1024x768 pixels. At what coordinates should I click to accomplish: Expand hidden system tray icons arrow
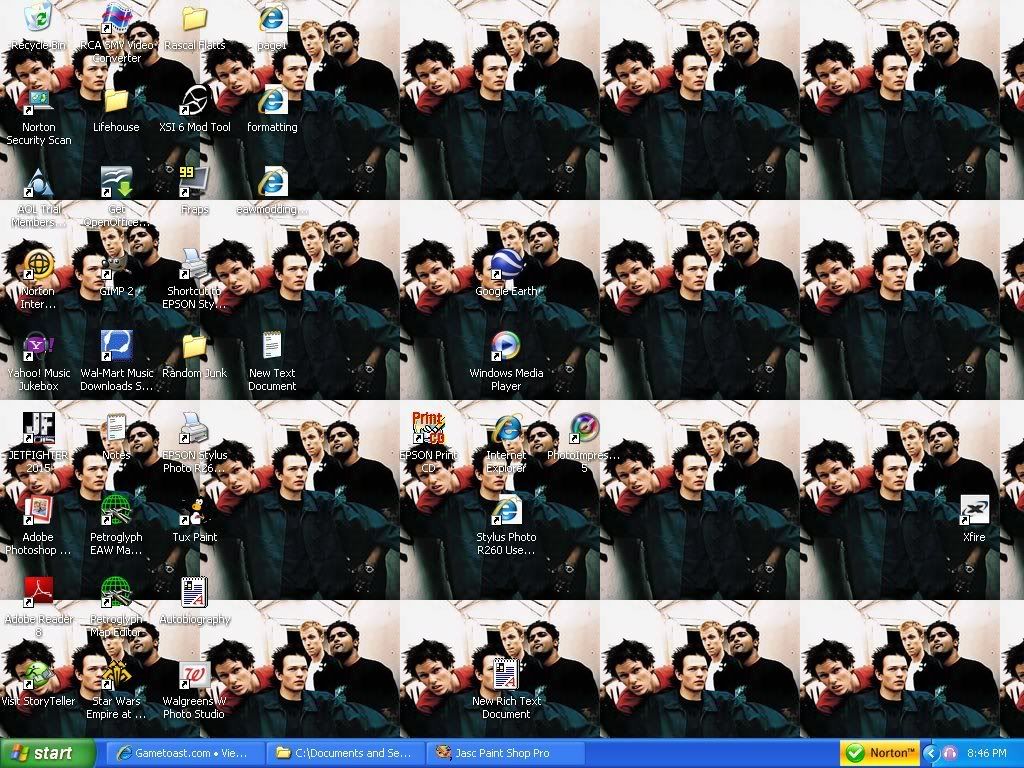[931, 753]
